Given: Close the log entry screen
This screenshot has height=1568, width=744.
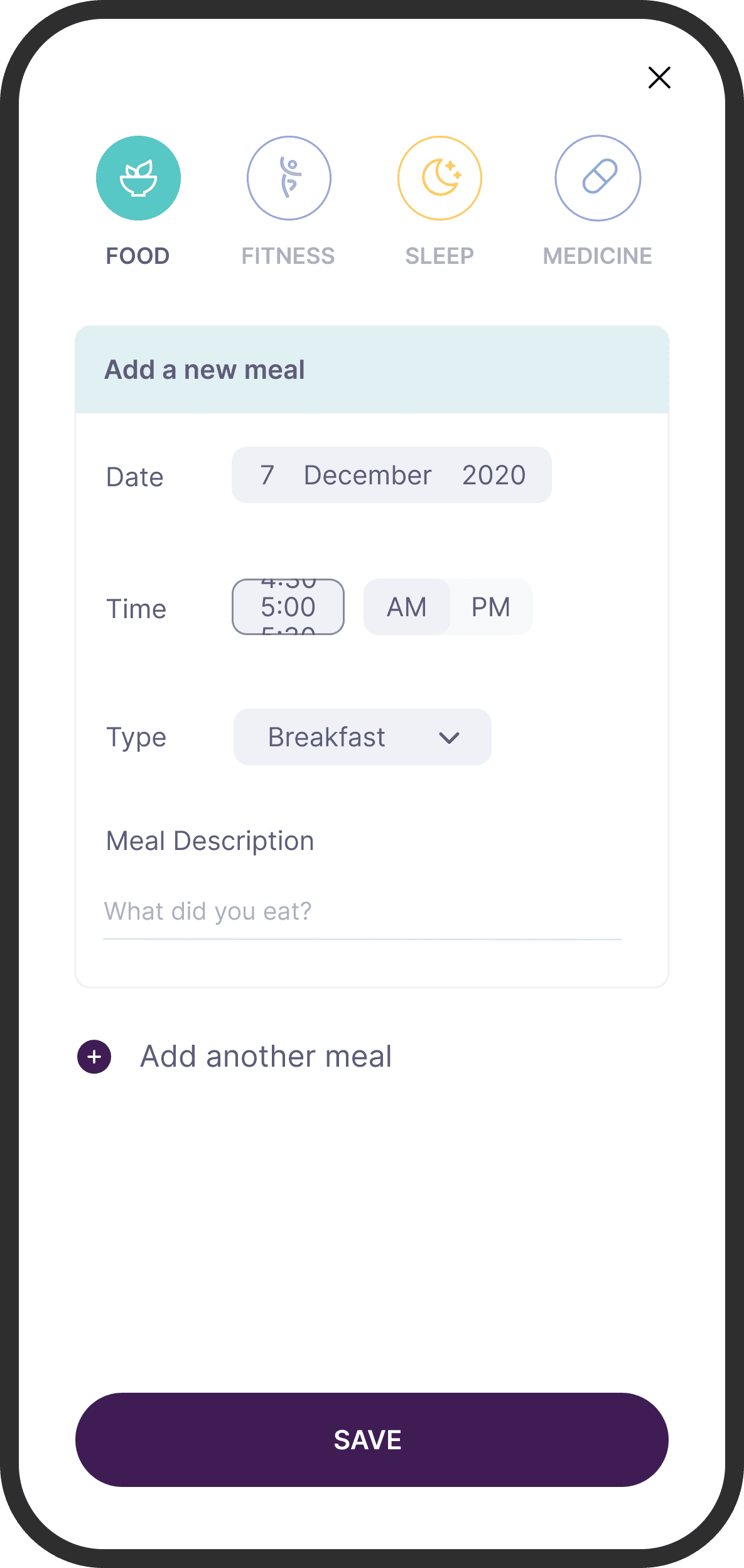Looking at the screenshot, I should point(659,78).
